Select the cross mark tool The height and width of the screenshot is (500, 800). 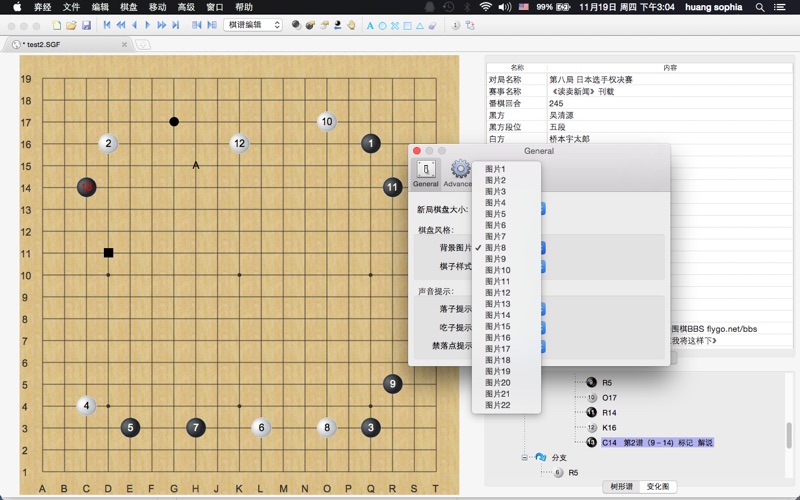(x=395, y=26)
